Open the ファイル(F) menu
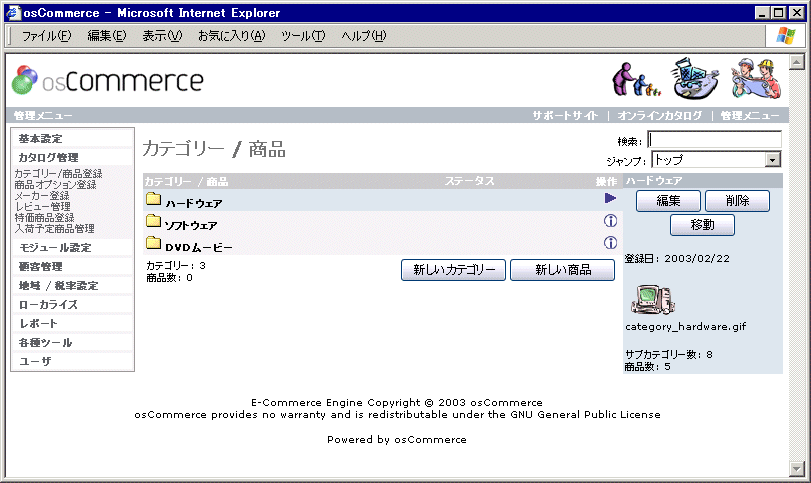Viewport: 811px width, 483px height. 46,36
